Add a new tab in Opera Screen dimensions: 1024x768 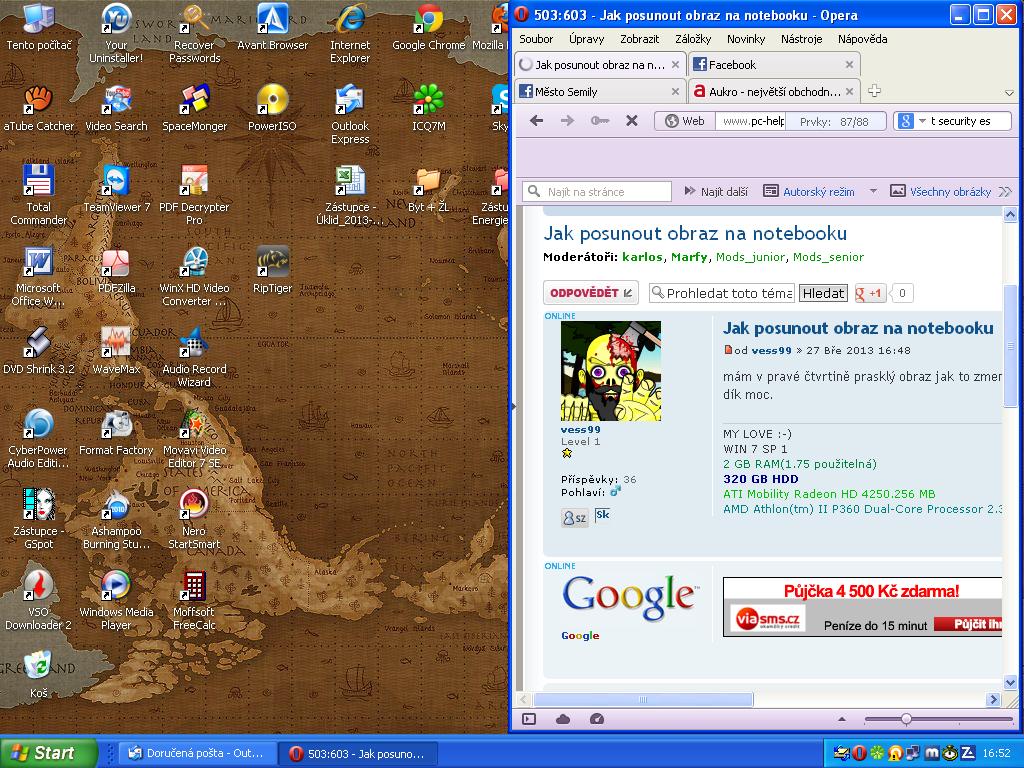[x=874, y=91]
